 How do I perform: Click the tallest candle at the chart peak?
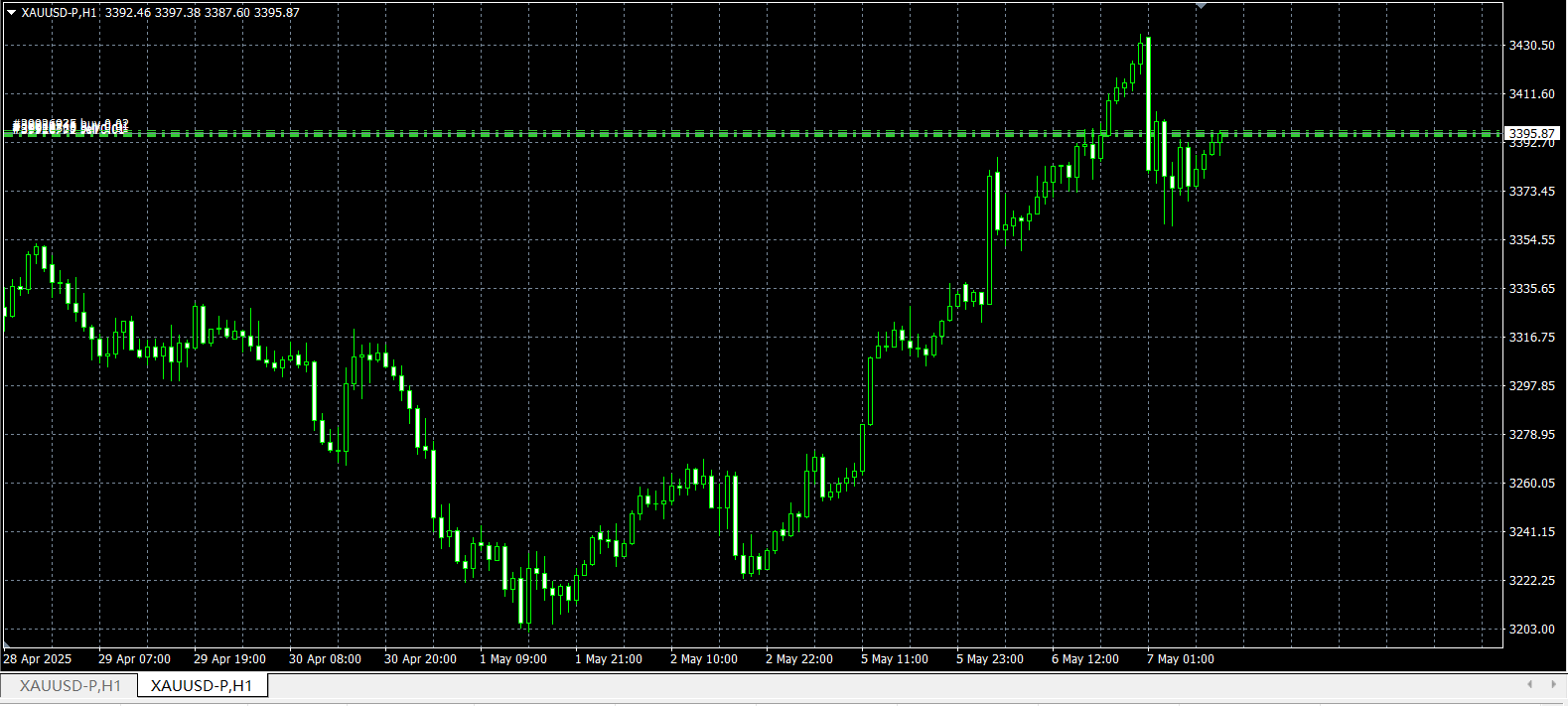(1148, 103)
